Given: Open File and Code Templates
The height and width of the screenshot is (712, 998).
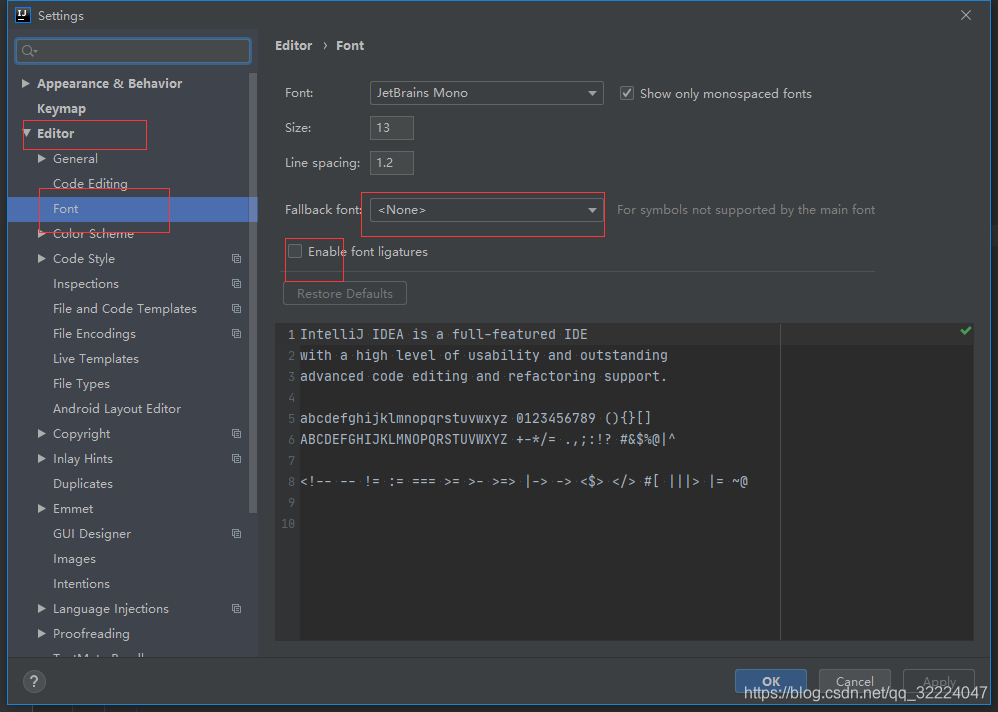Looking at the screenshot, I should click(x=125, y=309).
